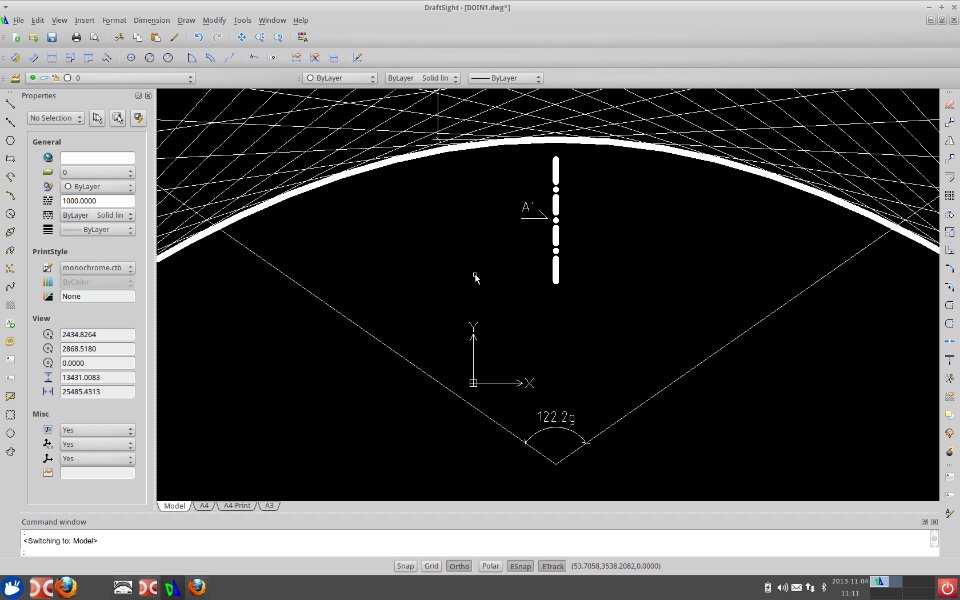960x600 pixels.
Task: Click the volume icon in the system tray
Action: pyautogui.click(x=782, y=588)
